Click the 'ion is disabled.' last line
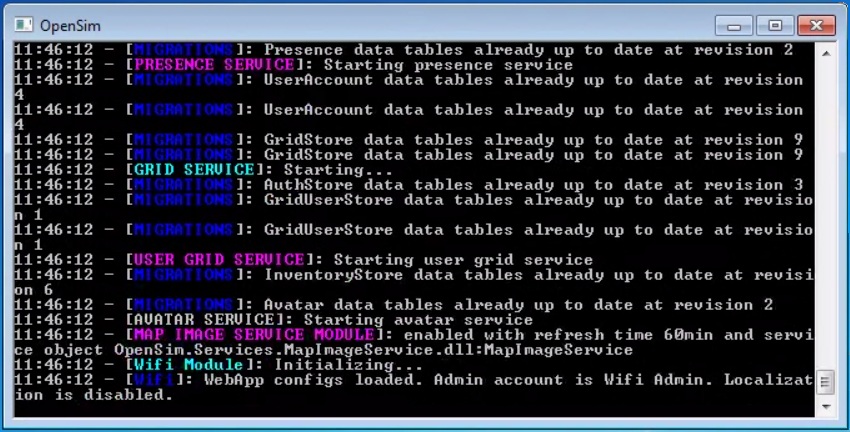850x432 pixels. tap(93, 395)
